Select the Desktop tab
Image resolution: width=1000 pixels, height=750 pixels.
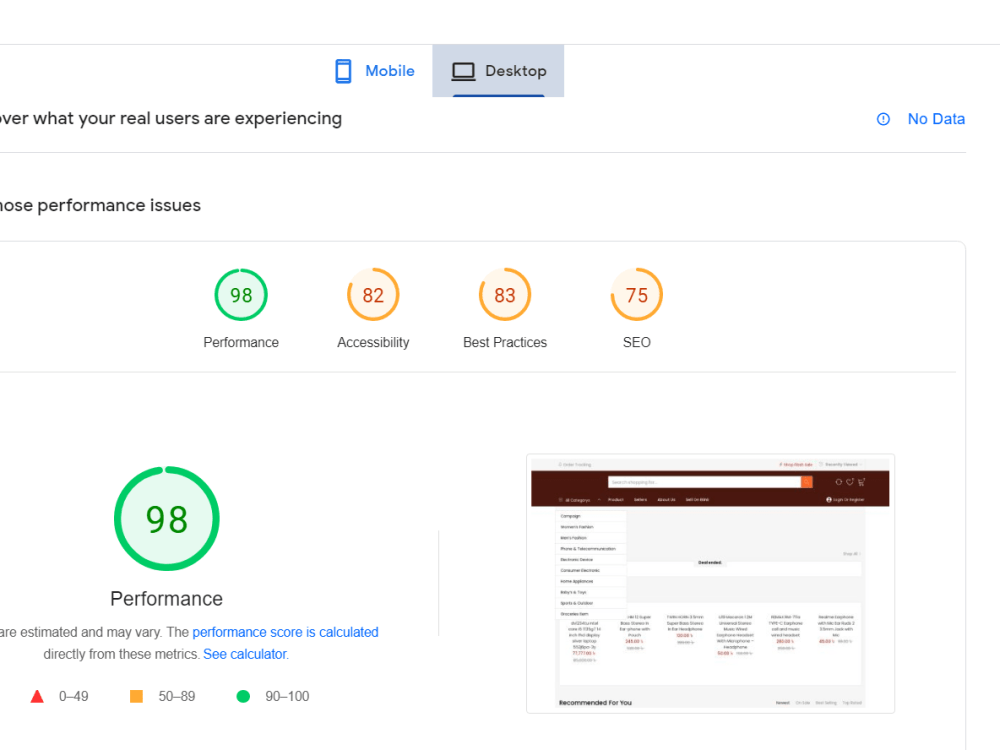(498, 71)
